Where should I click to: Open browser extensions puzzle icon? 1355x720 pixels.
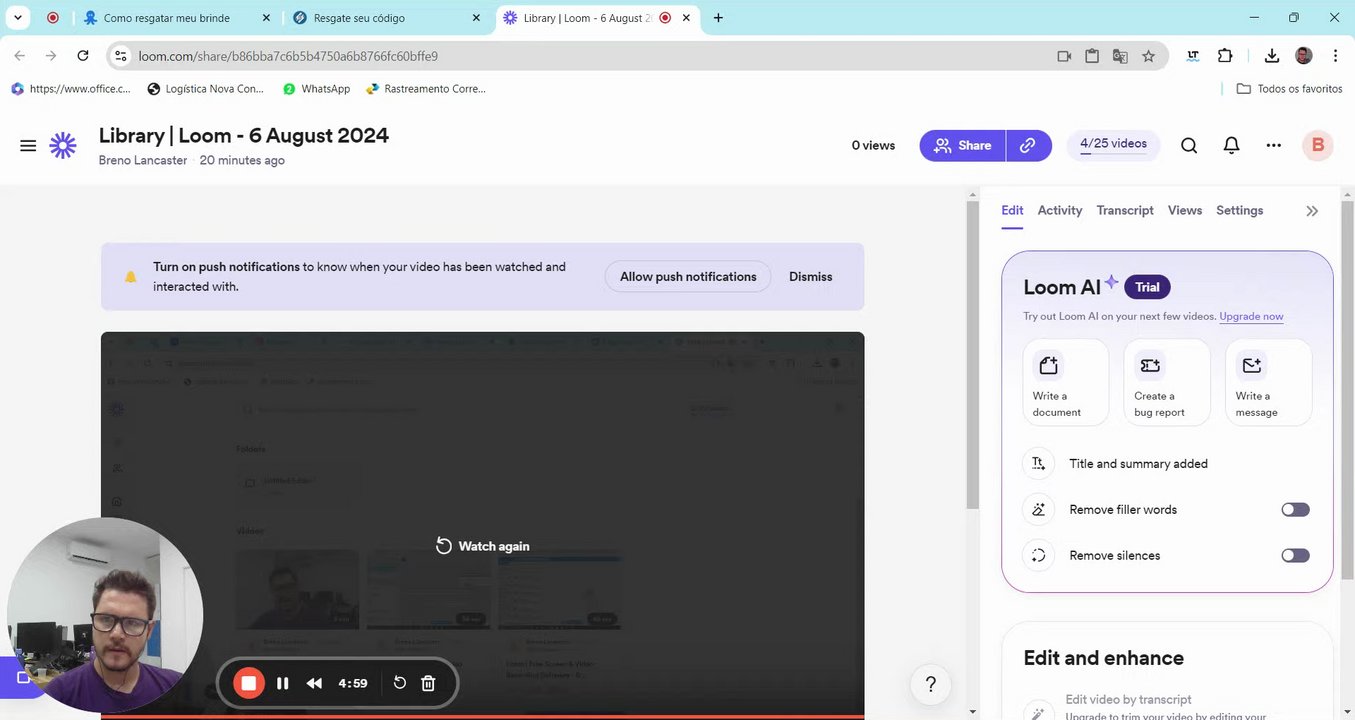point(1225,56)
